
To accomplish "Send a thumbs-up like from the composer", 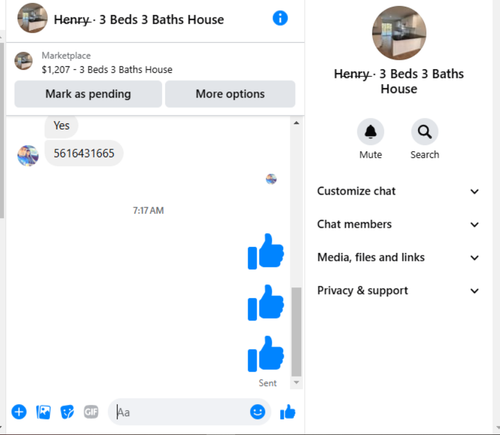I will point(288,412).
